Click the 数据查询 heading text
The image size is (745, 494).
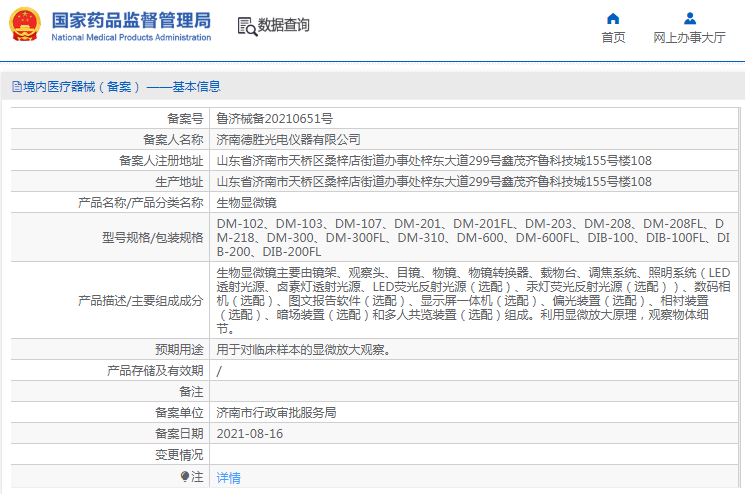coord(284,26)
